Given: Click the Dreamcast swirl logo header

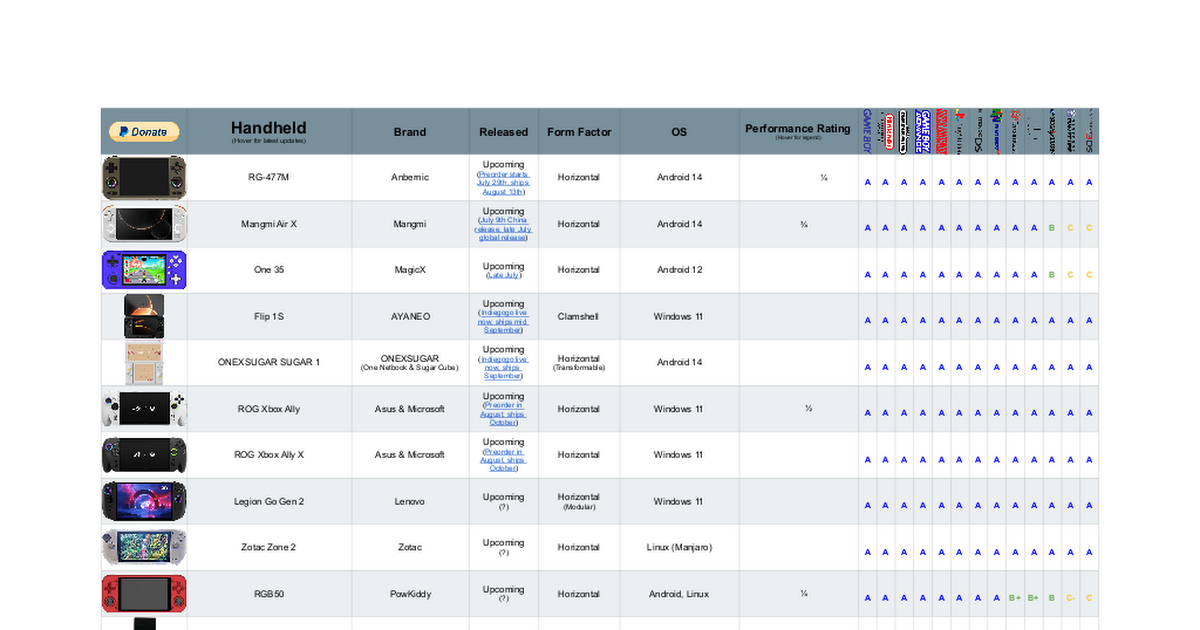Looking at the screenshot, I should coord(1015,131).
